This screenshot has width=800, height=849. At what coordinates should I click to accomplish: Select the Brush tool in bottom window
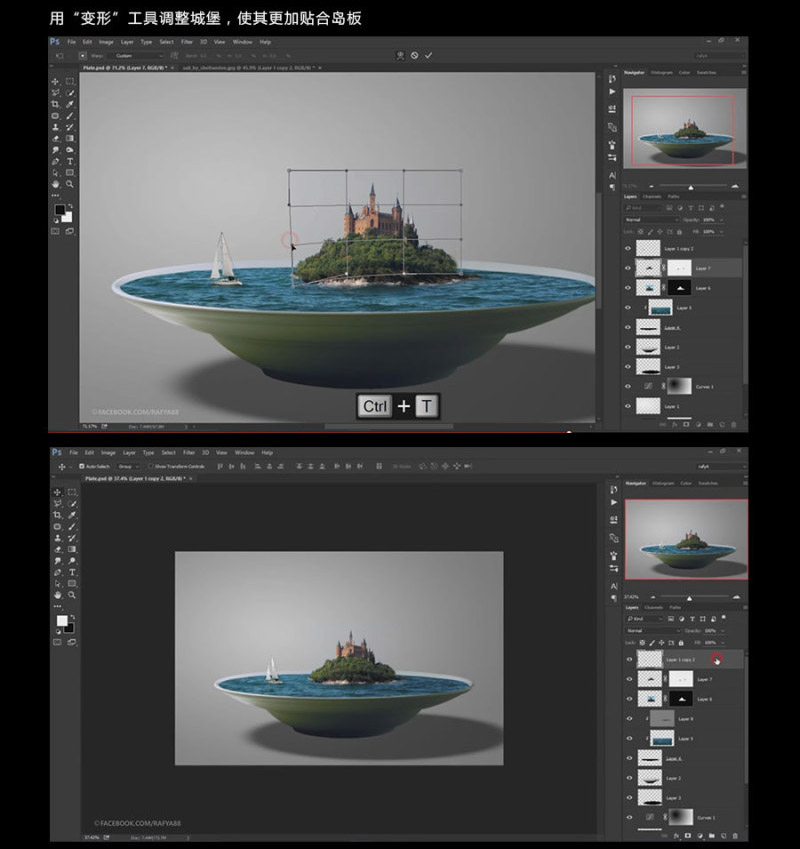coord(73,526)
